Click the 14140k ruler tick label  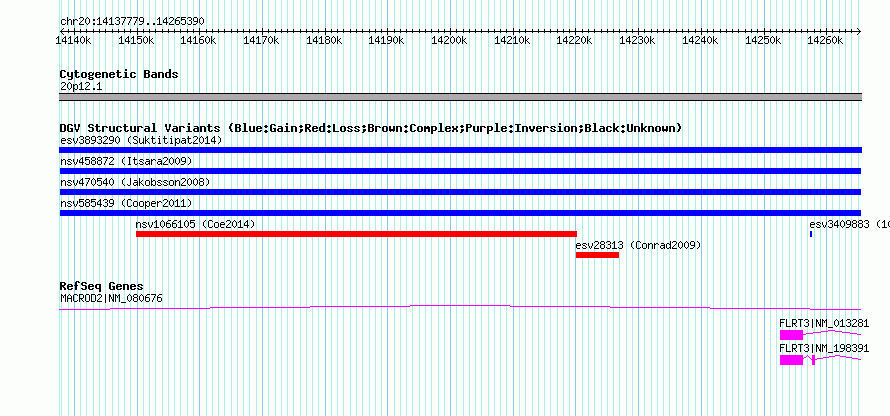[73, 40]
